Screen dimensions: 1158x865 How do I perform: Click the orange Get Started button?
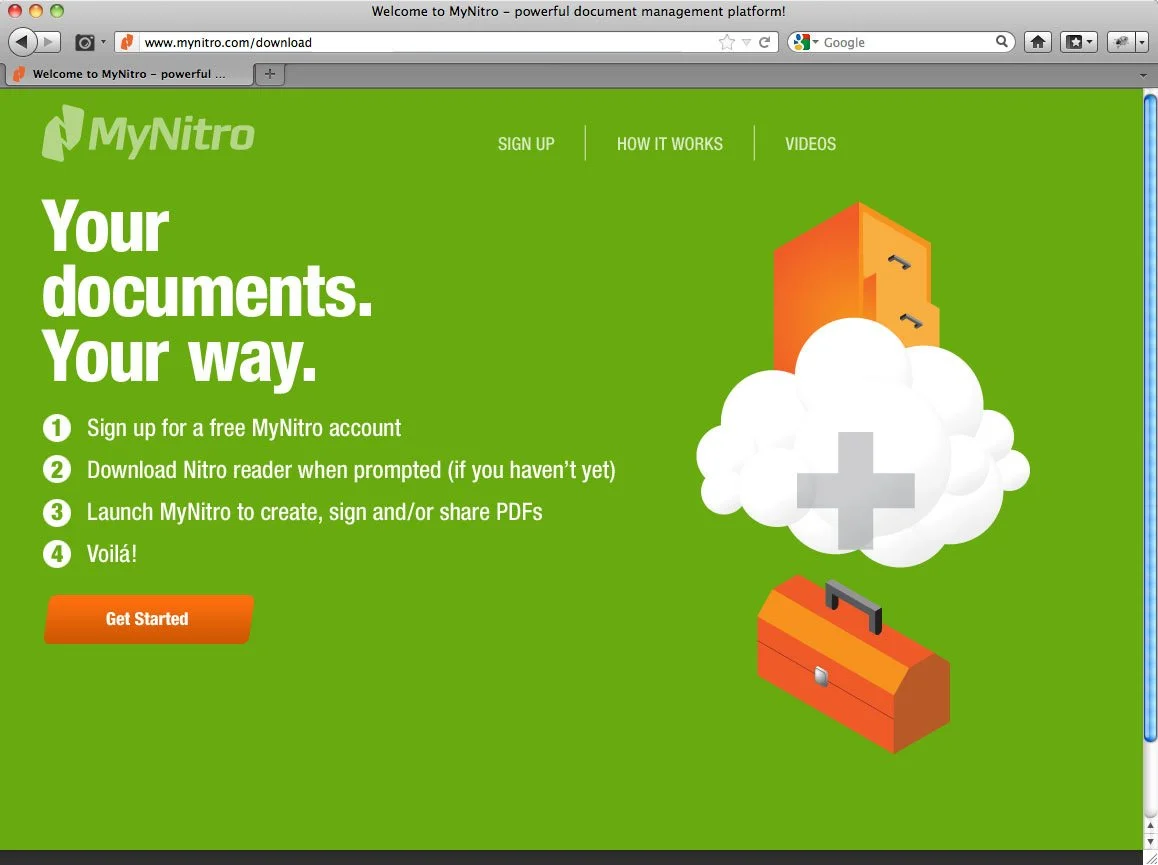(148, 619)
